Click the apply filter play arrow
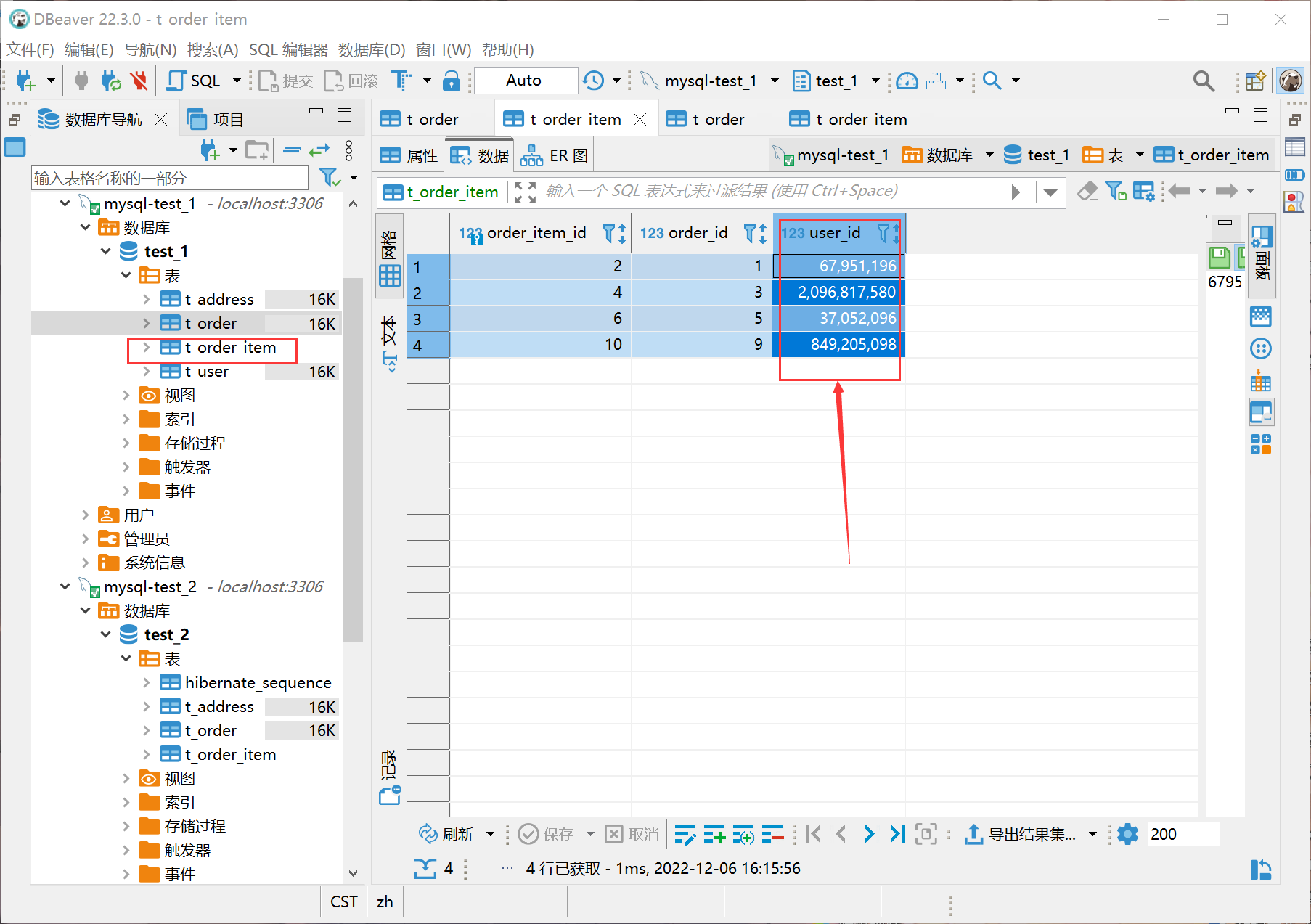Screen dimensions: 1311x924 tap(1016, 192)
